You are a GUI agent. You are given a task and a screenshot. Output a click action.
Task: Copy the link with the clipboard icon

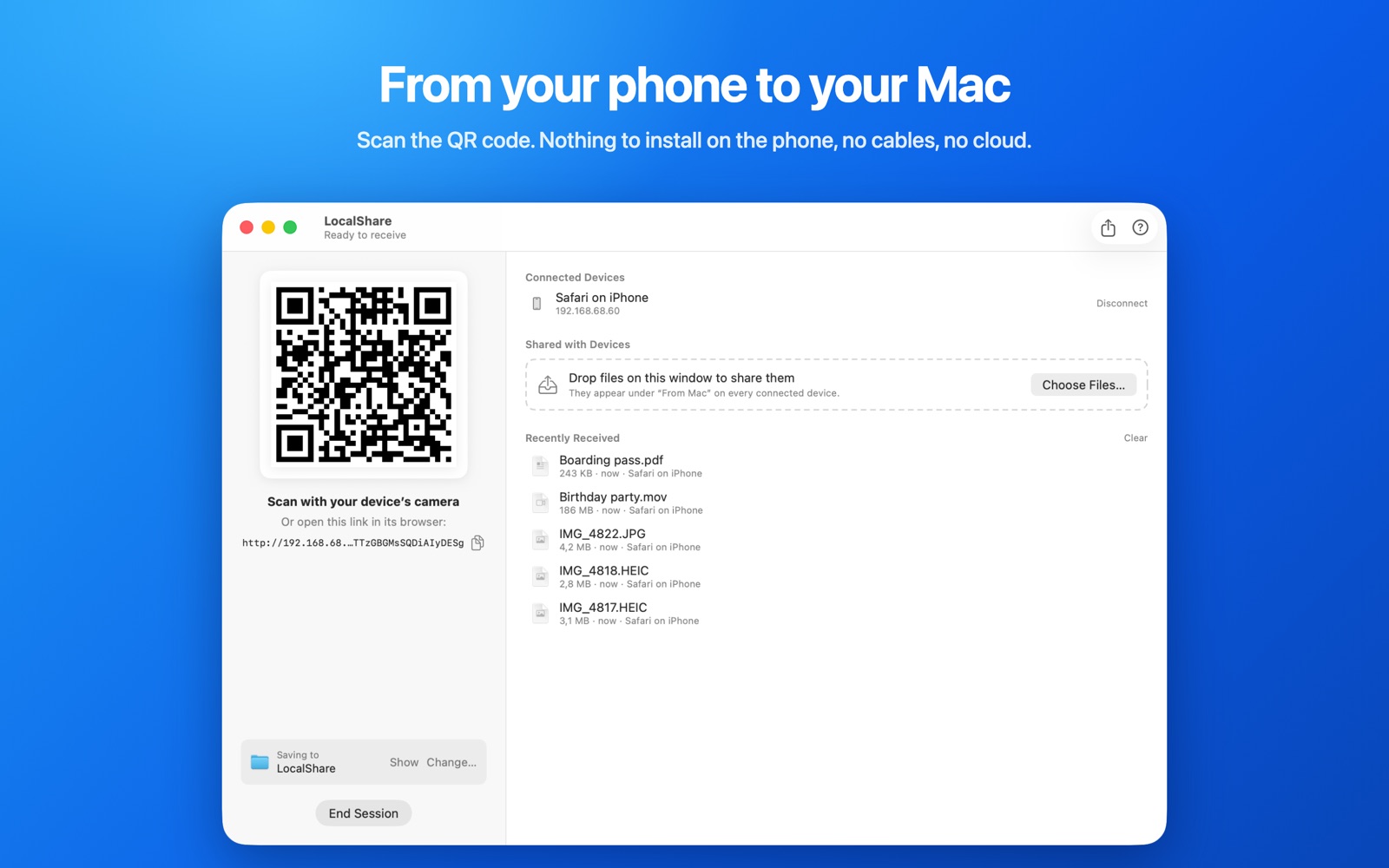[x=477, y=542]
